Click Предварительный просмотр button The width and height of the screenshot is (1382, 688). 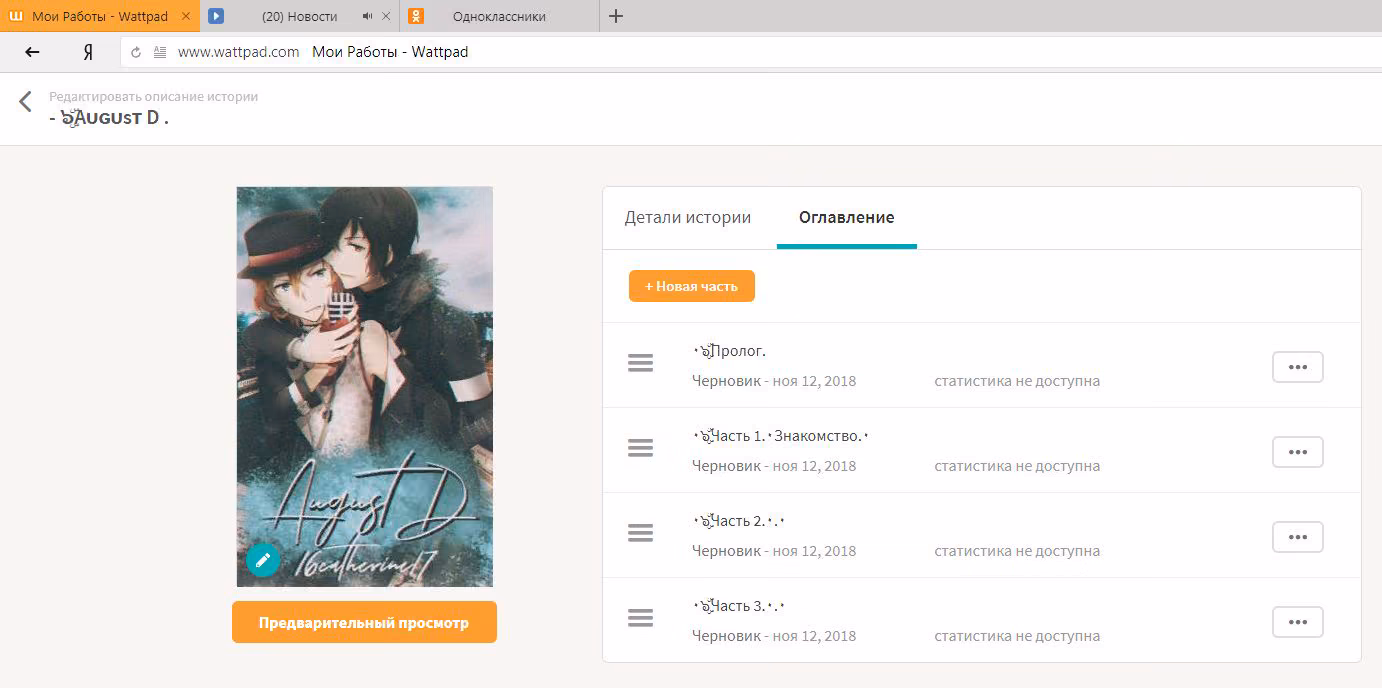[364, 622]
